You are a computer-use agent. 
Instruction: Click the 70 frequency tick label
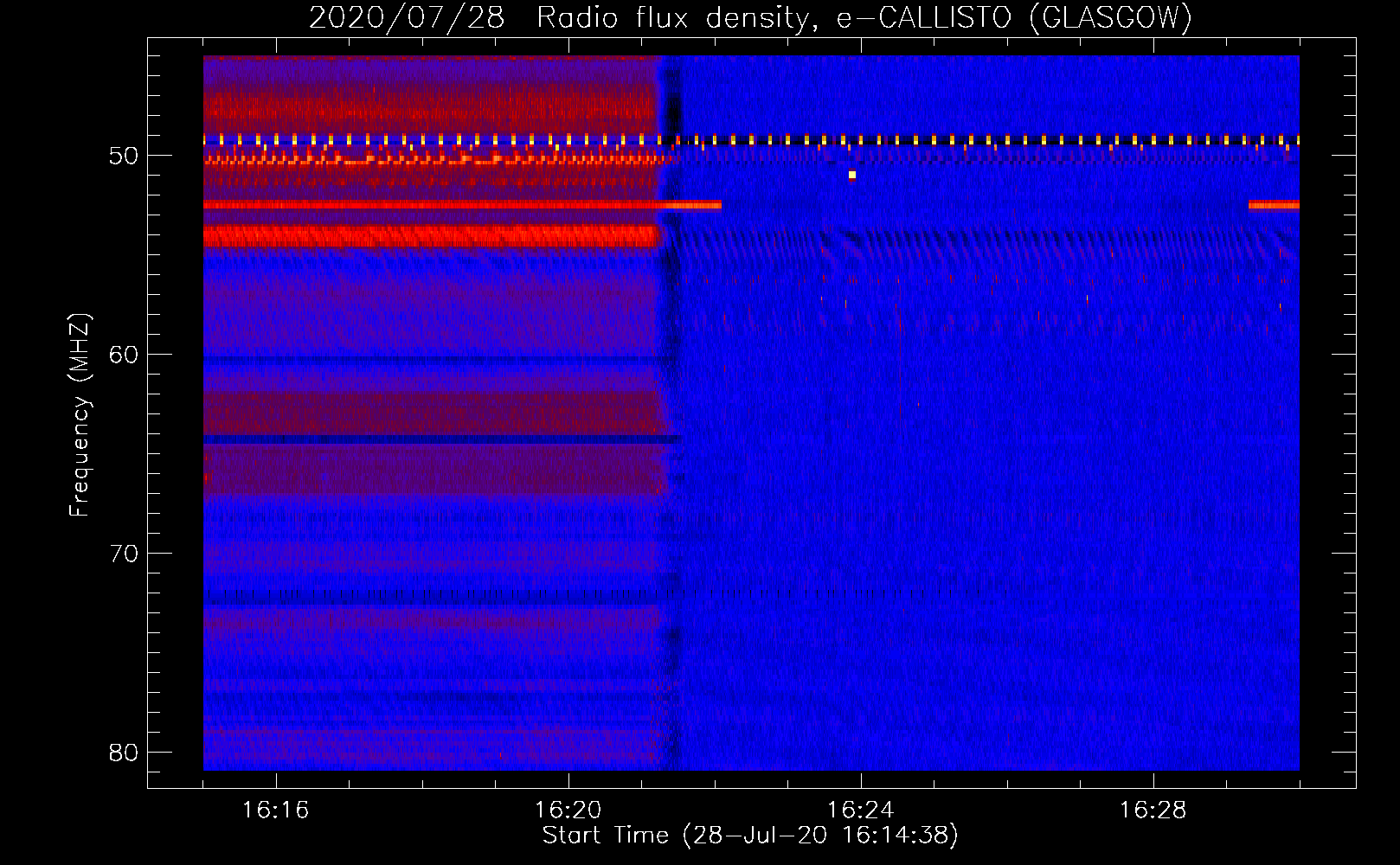point(124,554)
